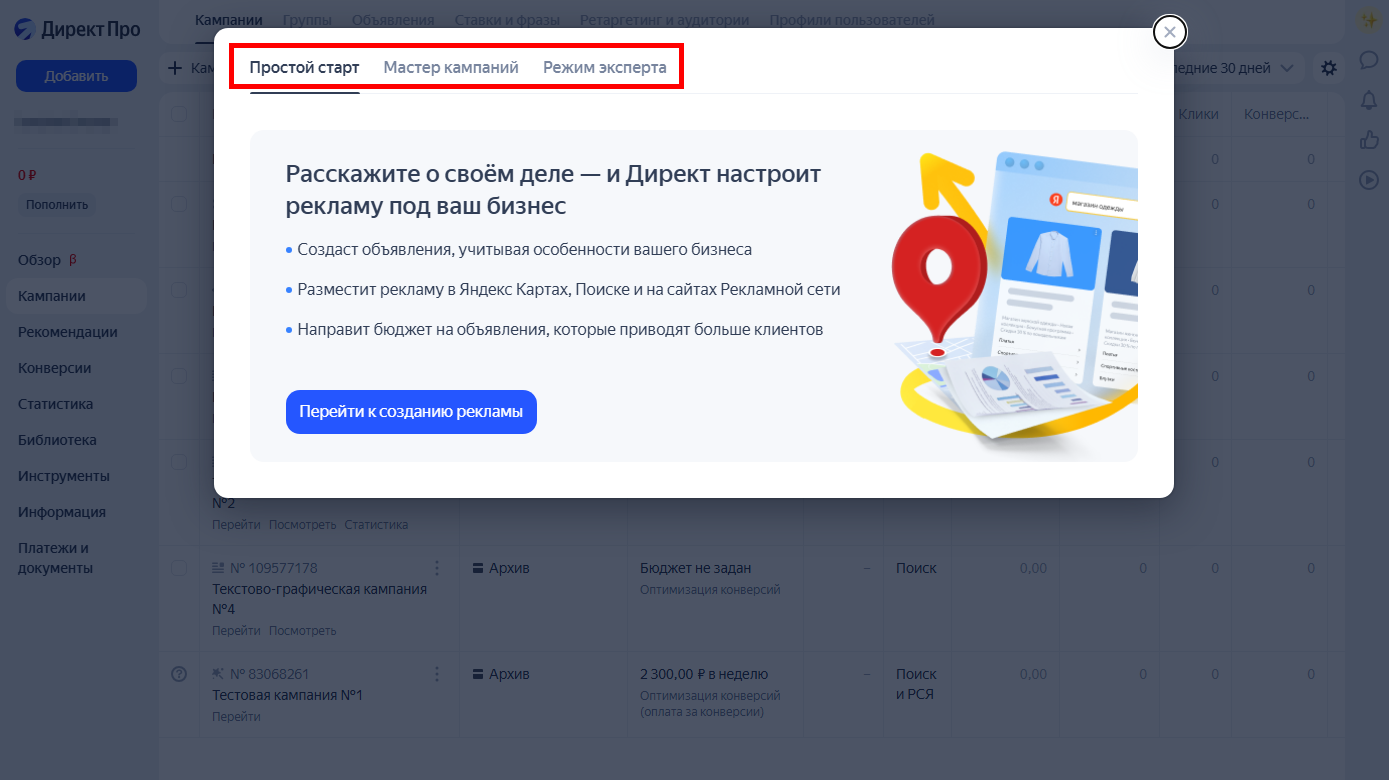Click archive icon in № 109577178 row
Screen dimensions: 1389x780
coord(478,568)
